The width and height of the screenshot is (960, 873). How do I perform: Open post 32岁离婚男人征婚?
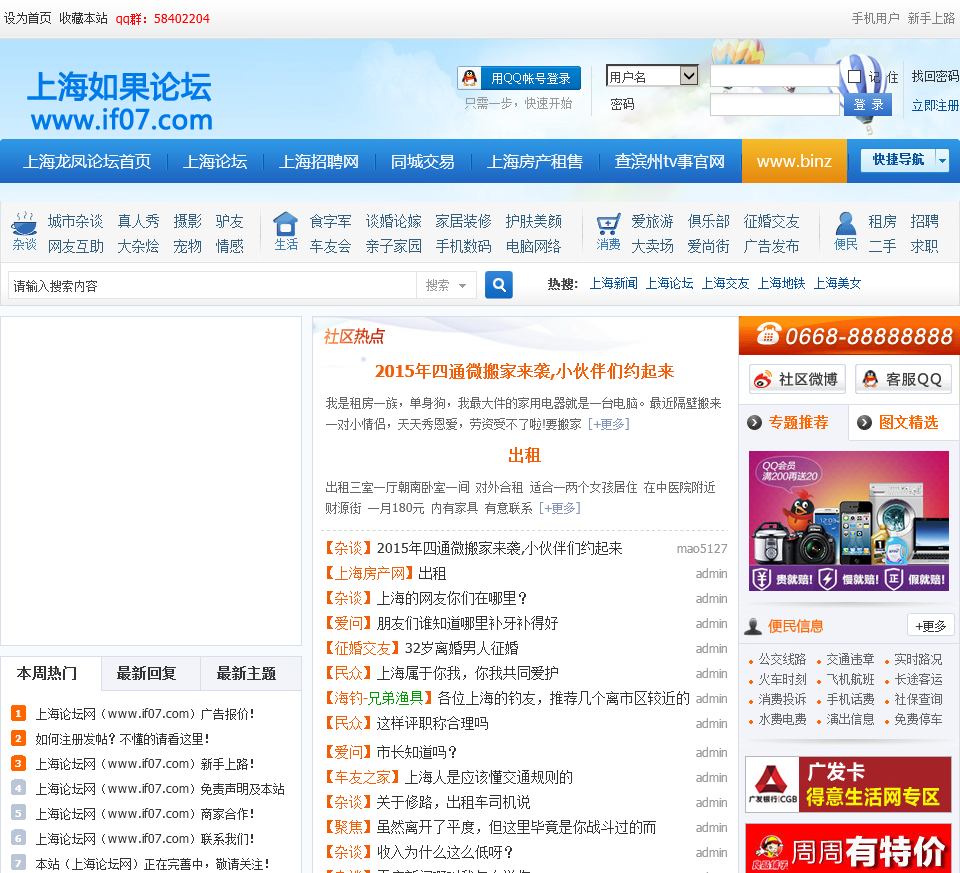(x=462, y=648)
